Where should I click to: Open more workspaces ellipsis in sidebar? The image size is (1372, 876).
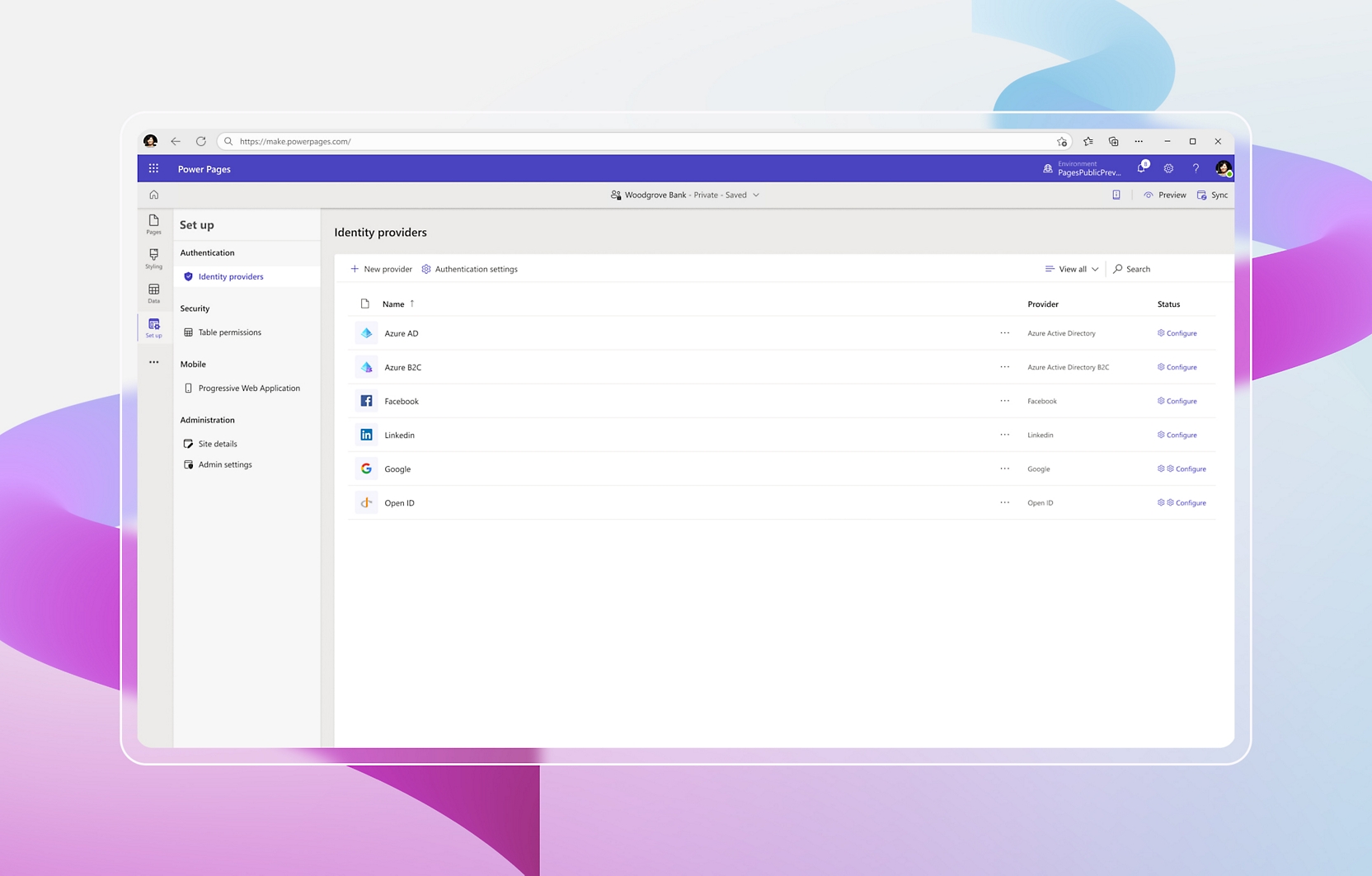pyautogui.click(x=153, y=362)
